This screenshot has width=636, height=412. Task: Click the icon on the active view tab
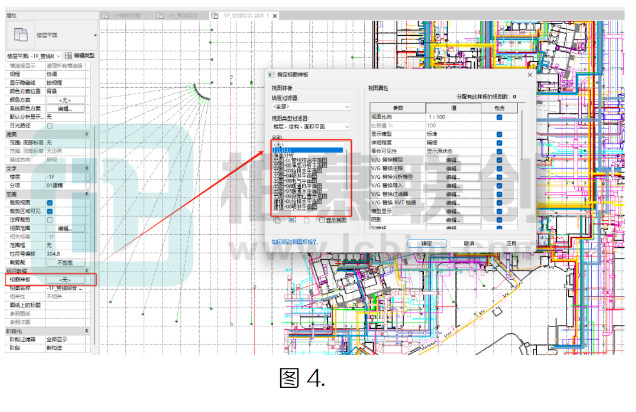tap(215, 15)
